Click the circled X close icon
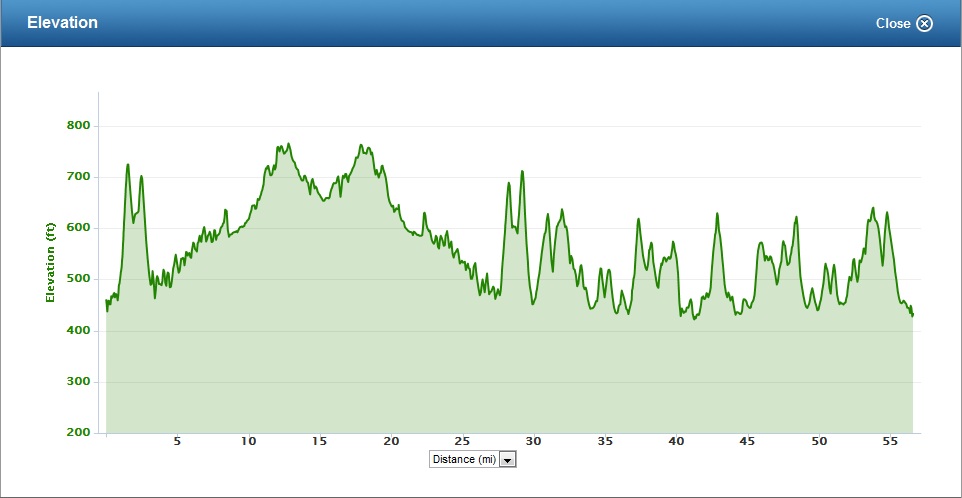The image size is (962, 498). (924, 23)
